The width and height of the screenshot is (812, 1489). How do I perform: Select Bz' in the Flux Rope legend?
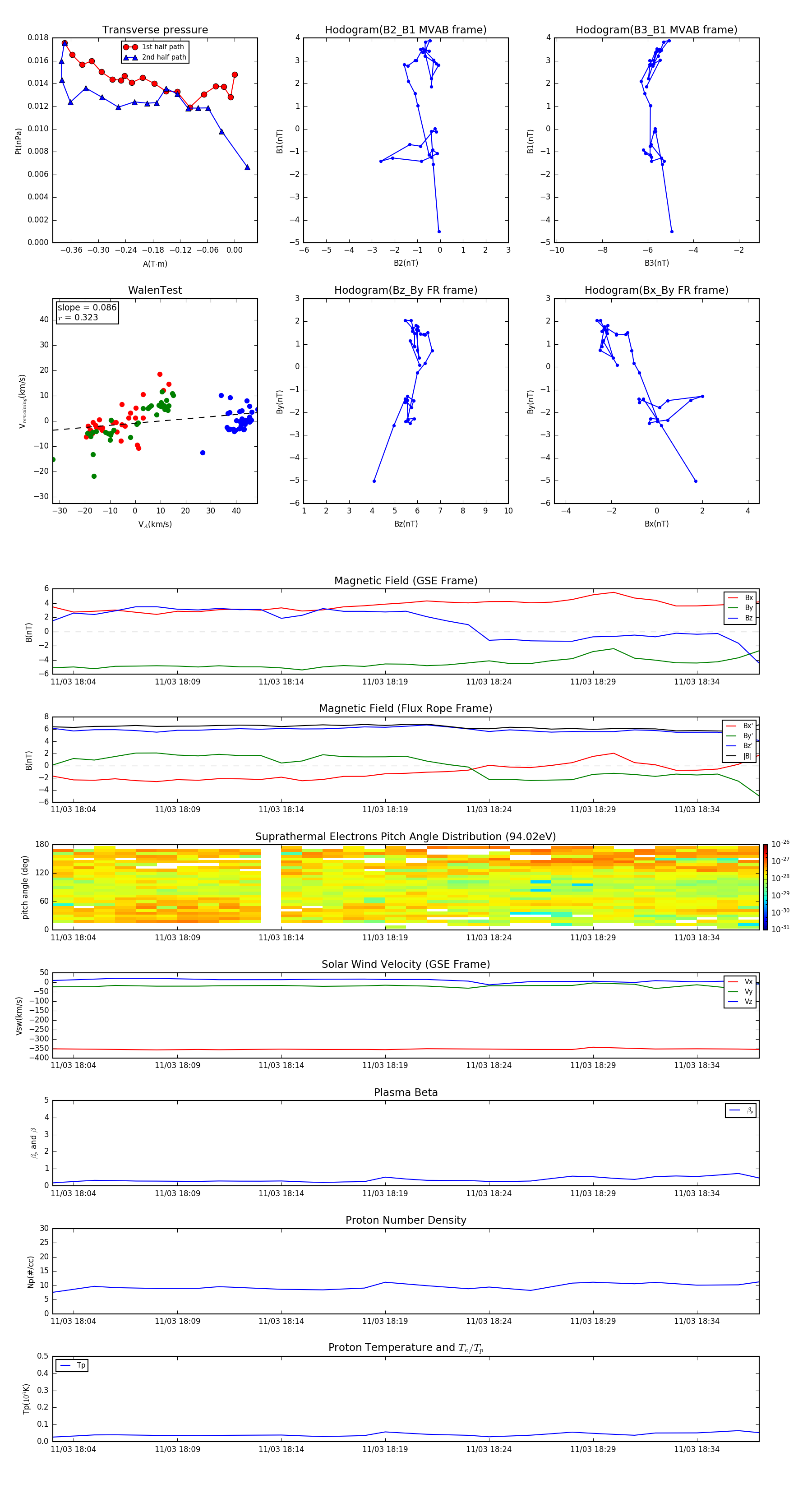(x=739, y=746)
